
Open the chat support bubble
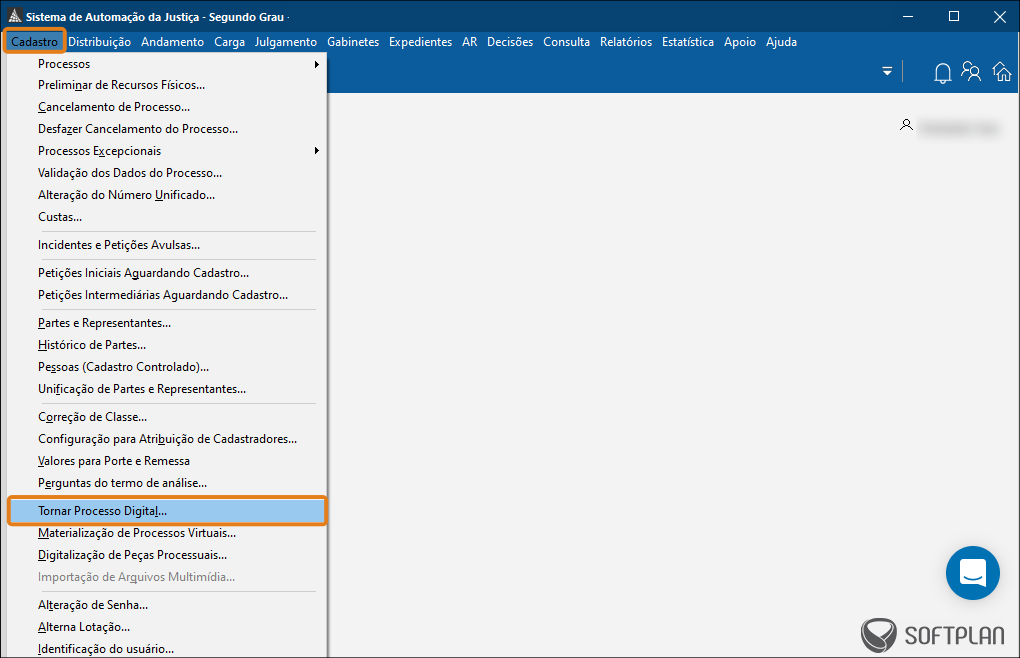click(973, 573)
